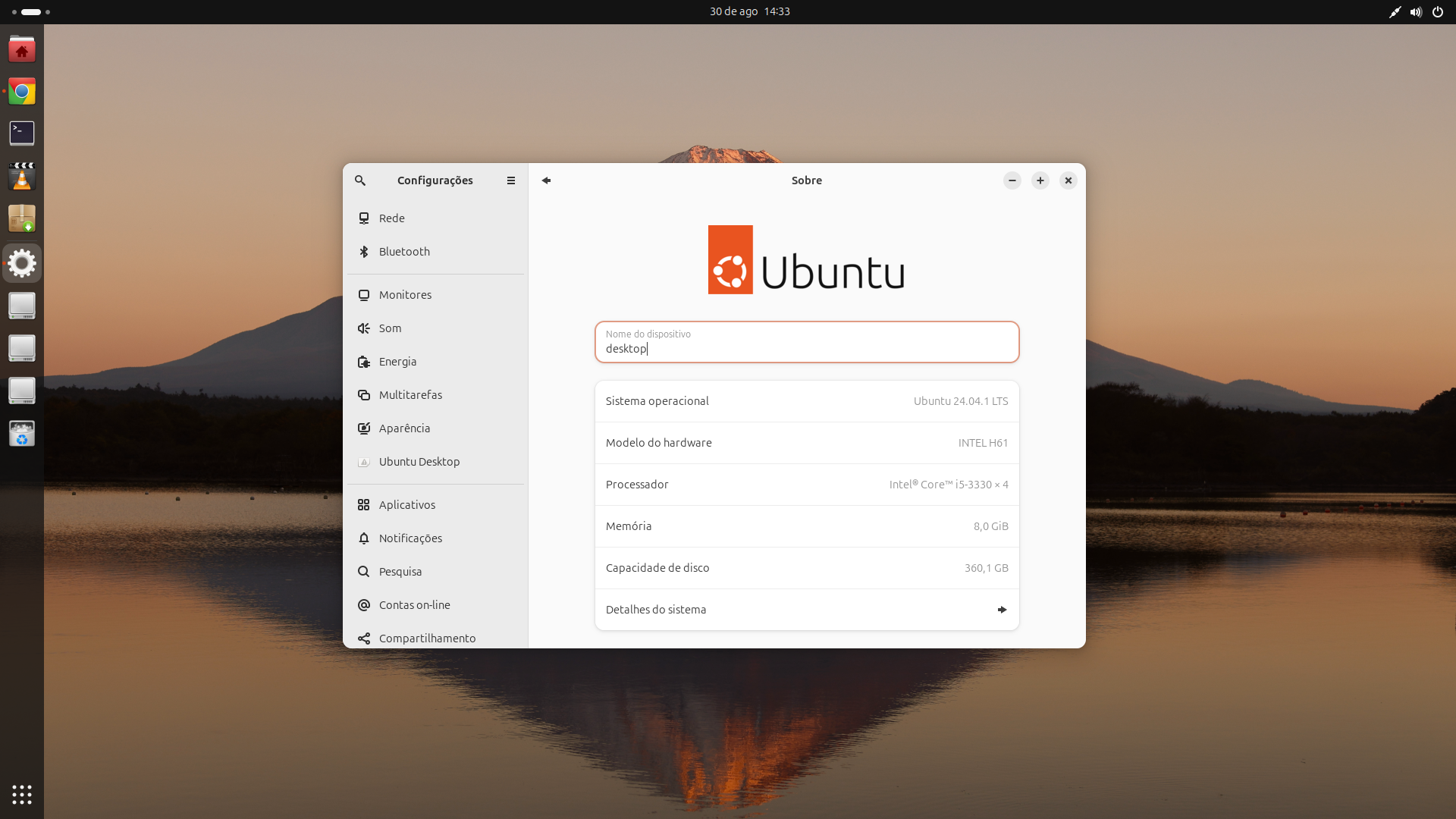Open the clock and calendar panel

pyautogui.click(x=750, y=11)
